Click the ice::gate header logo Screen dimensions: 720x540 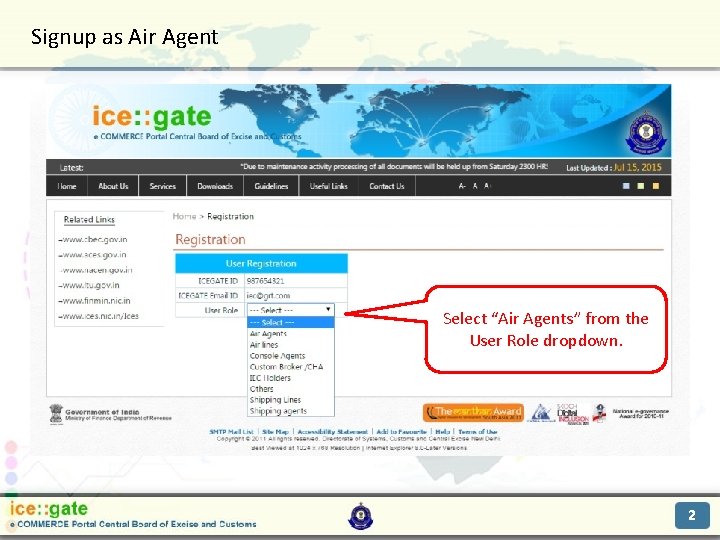tap(152, 117)
